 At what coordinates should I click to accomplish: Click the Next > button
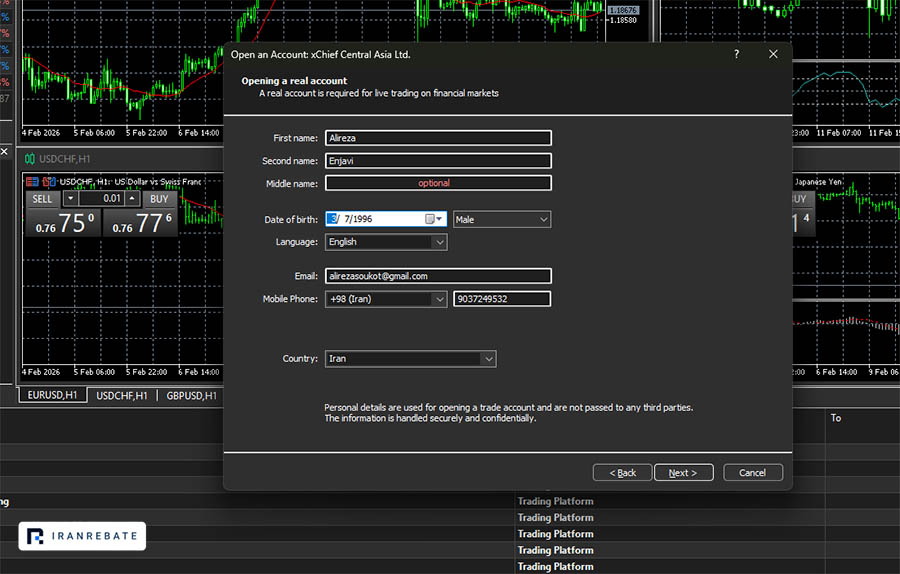683,472
